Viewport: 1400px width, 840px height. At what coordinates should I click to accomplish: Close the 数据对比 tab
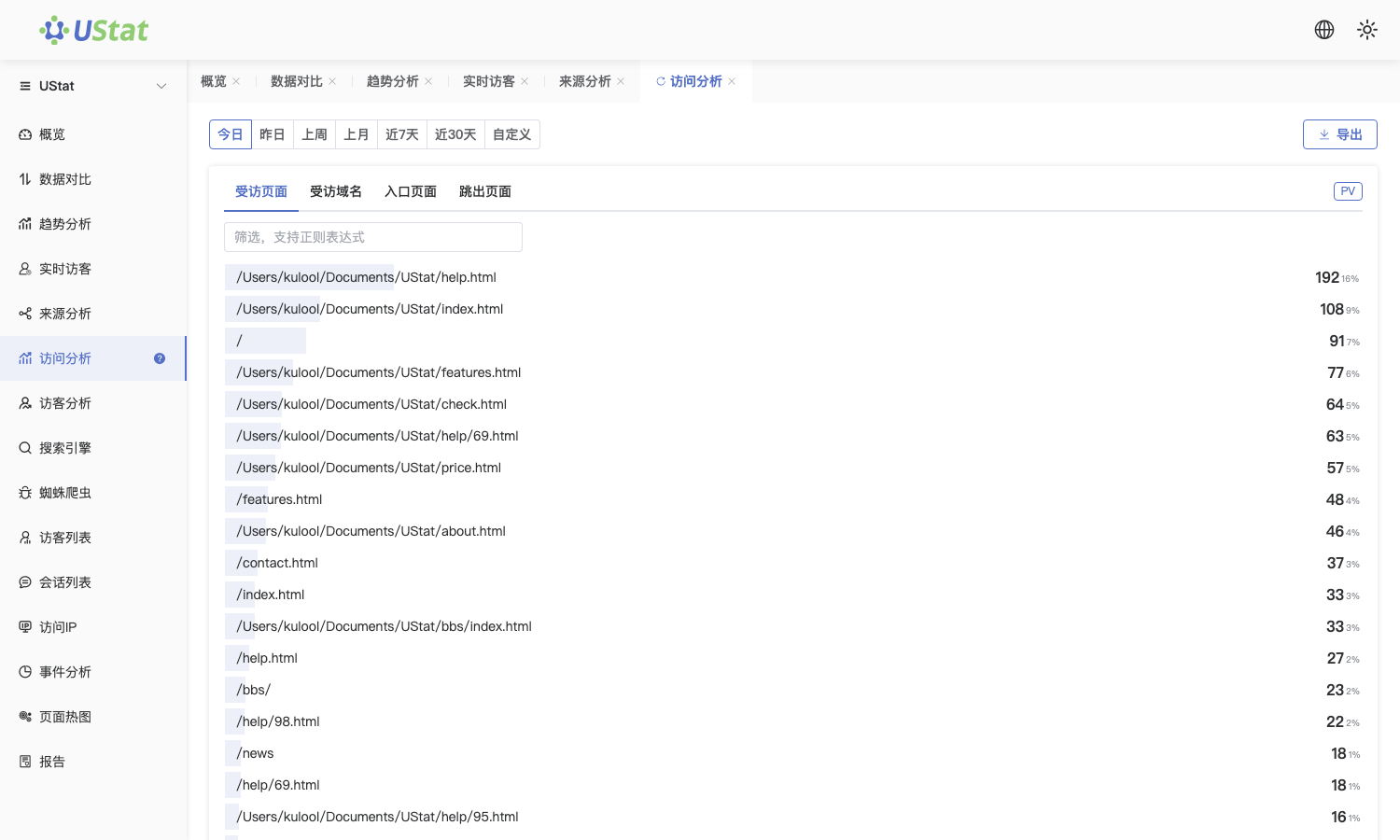[332, 81]
